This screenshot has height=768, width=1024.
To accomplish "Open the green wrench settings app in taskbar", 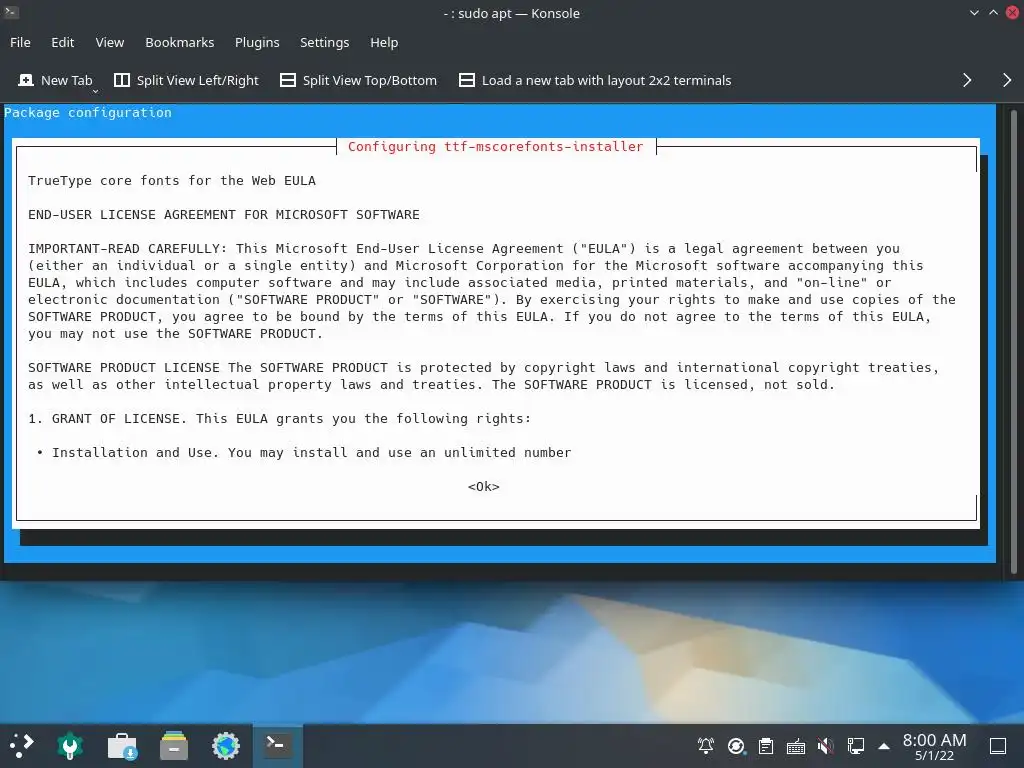I will pos(70,746).
